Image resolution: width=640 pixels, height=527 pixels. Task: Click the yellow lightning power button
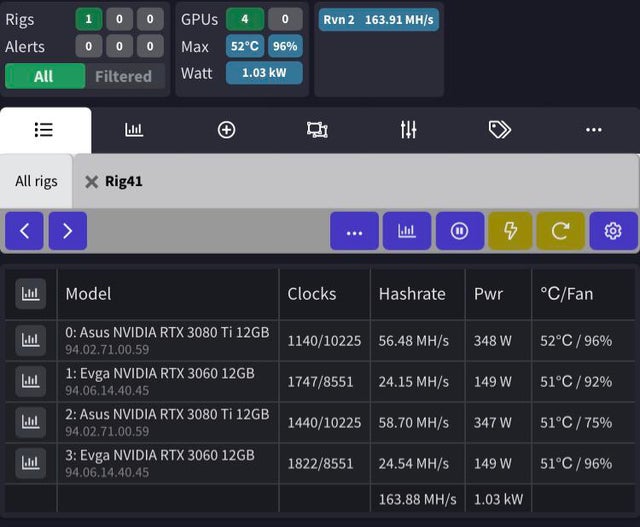point(510,231)
